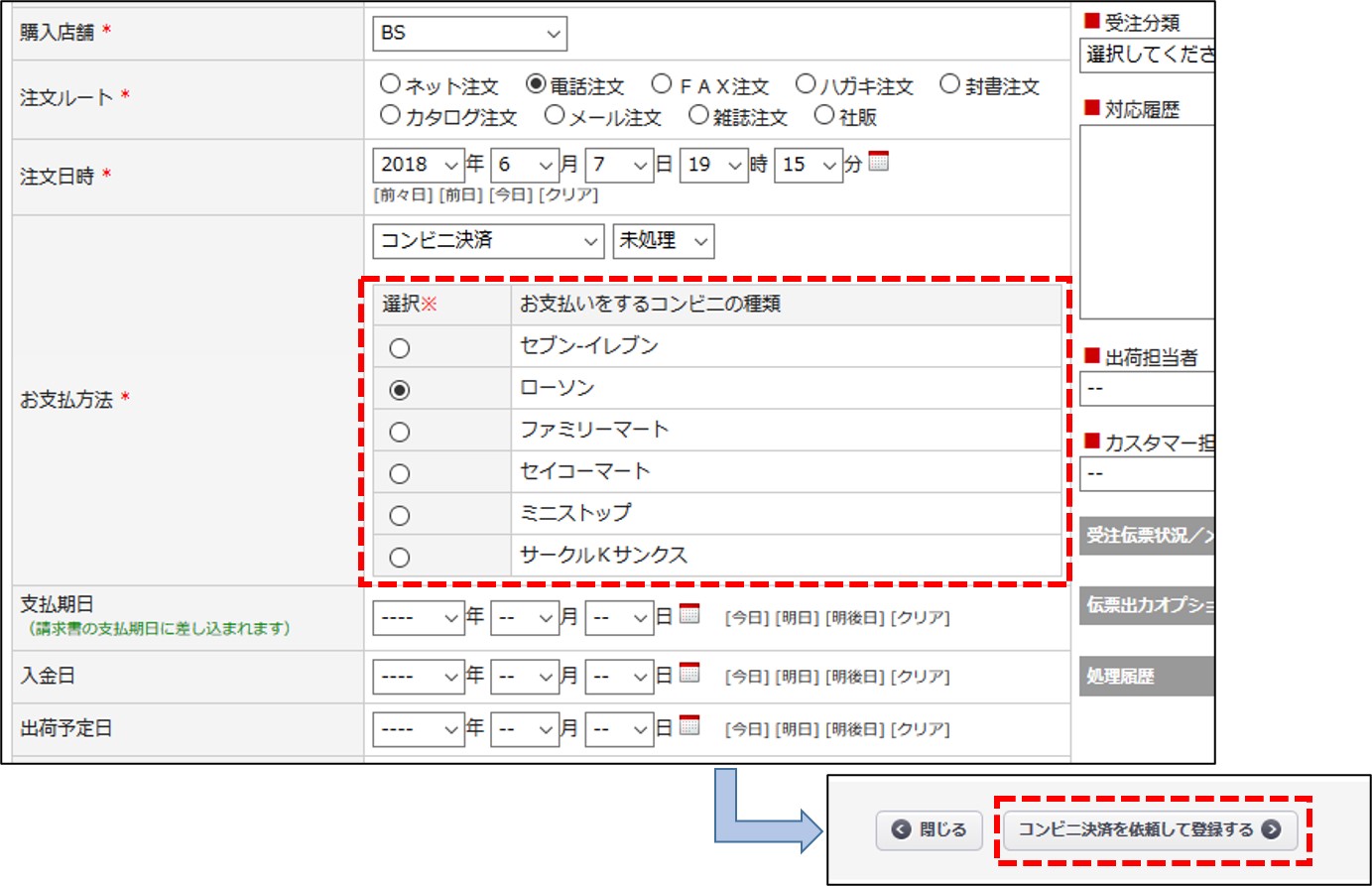Click into the 対応履歴 text area
Viewport: 1372px width, 886px height.
[x=1147, y=221]
